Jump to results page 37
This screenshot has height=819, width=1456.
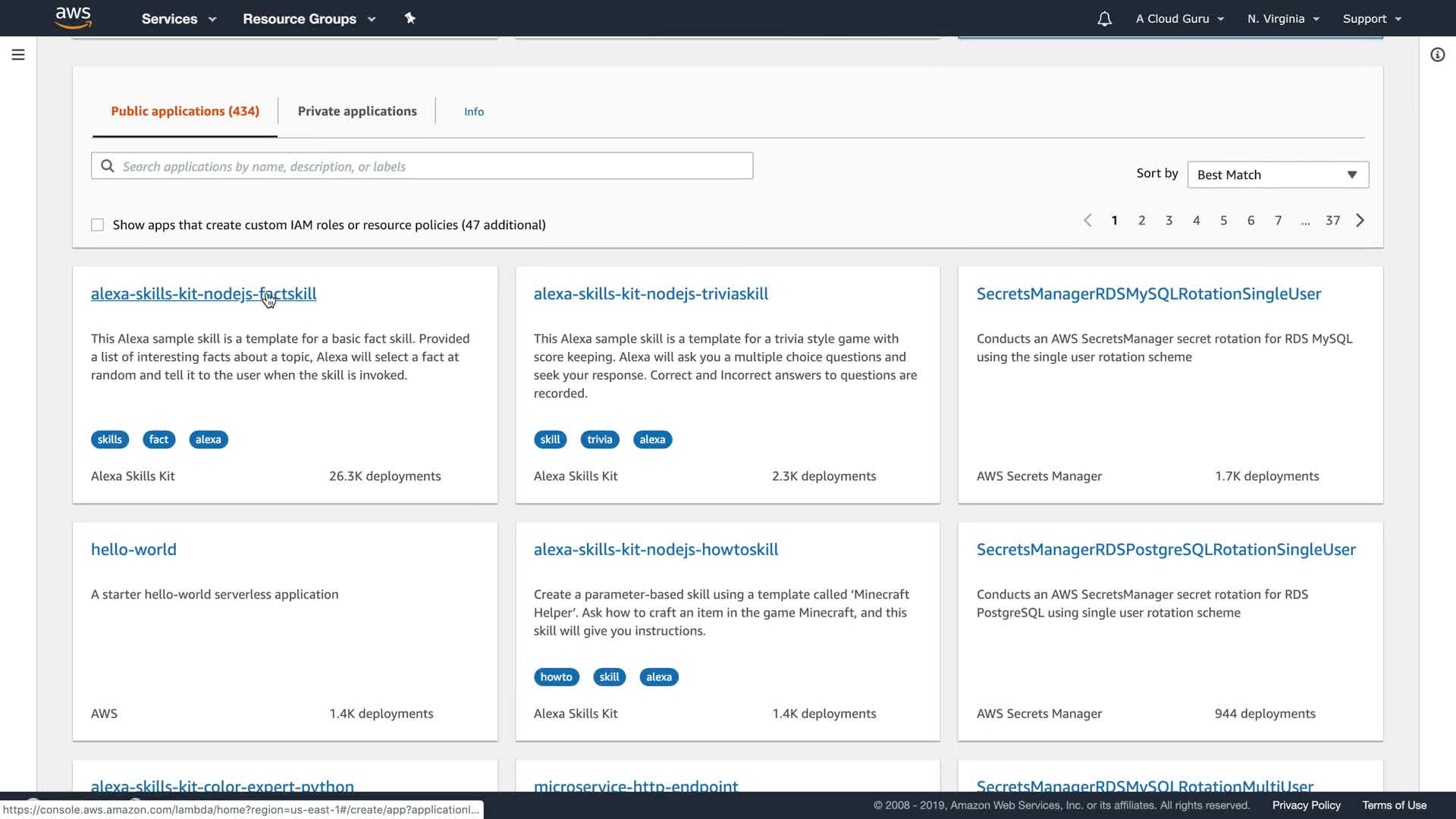pos(1332,221)
